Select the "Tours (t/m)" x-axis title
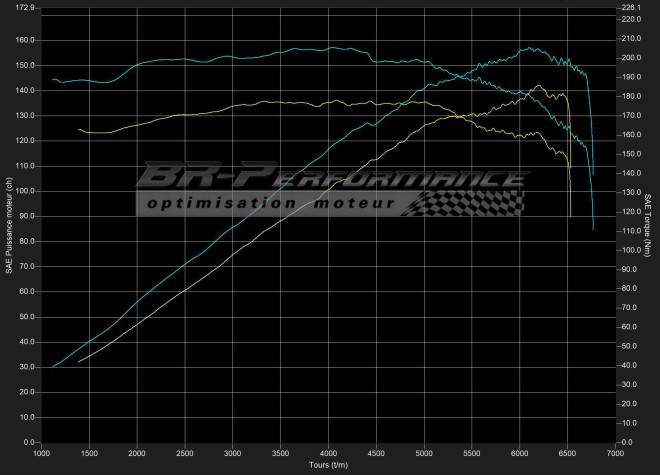 328,465
